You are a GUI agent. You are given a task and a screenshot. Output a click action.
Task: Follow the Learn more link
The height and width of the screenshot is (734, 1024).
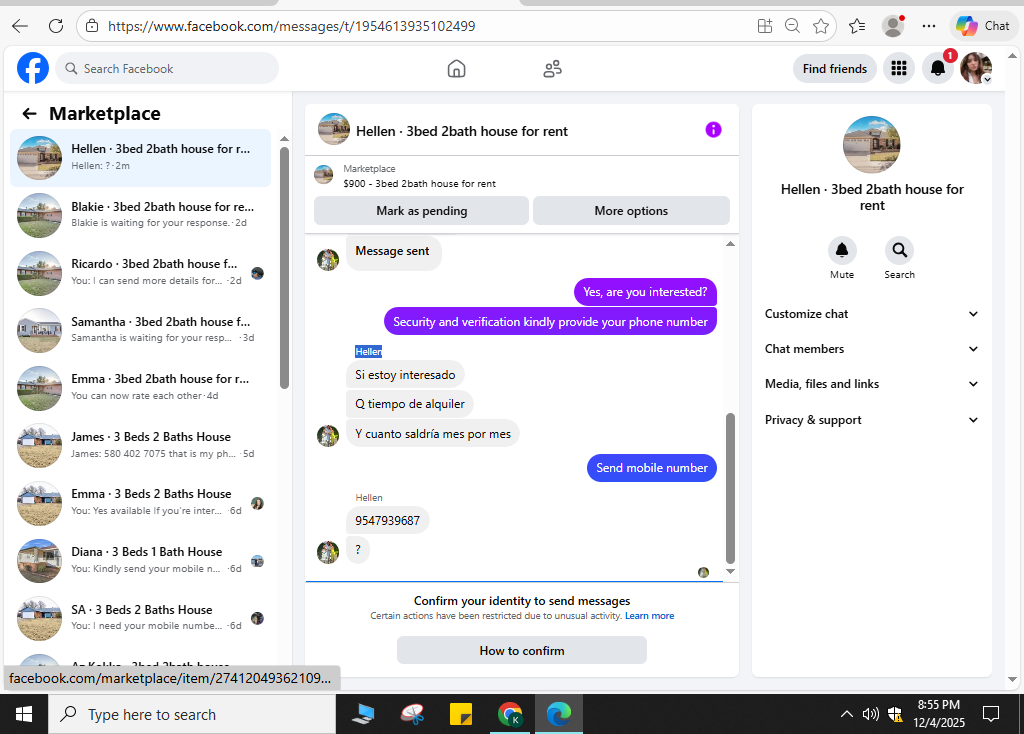tap(649, 616)
